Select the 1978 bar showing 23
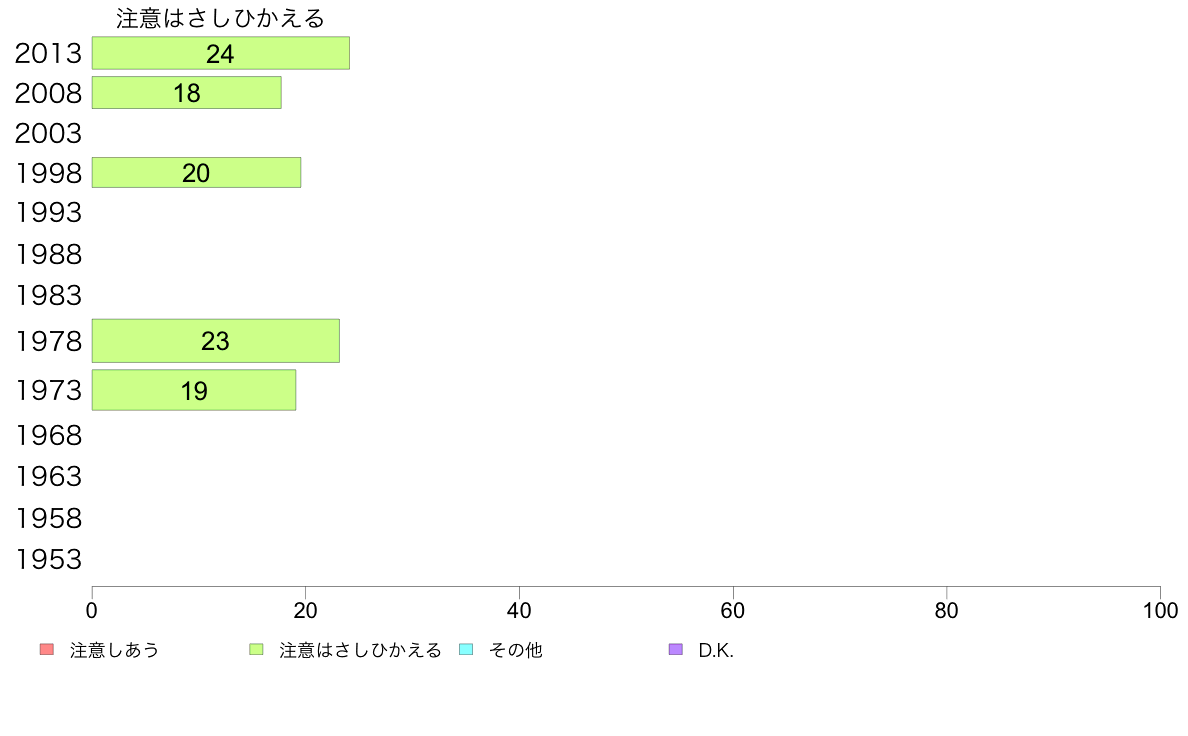This screenshot has height=736, width=1188. [x=216, y=341]
